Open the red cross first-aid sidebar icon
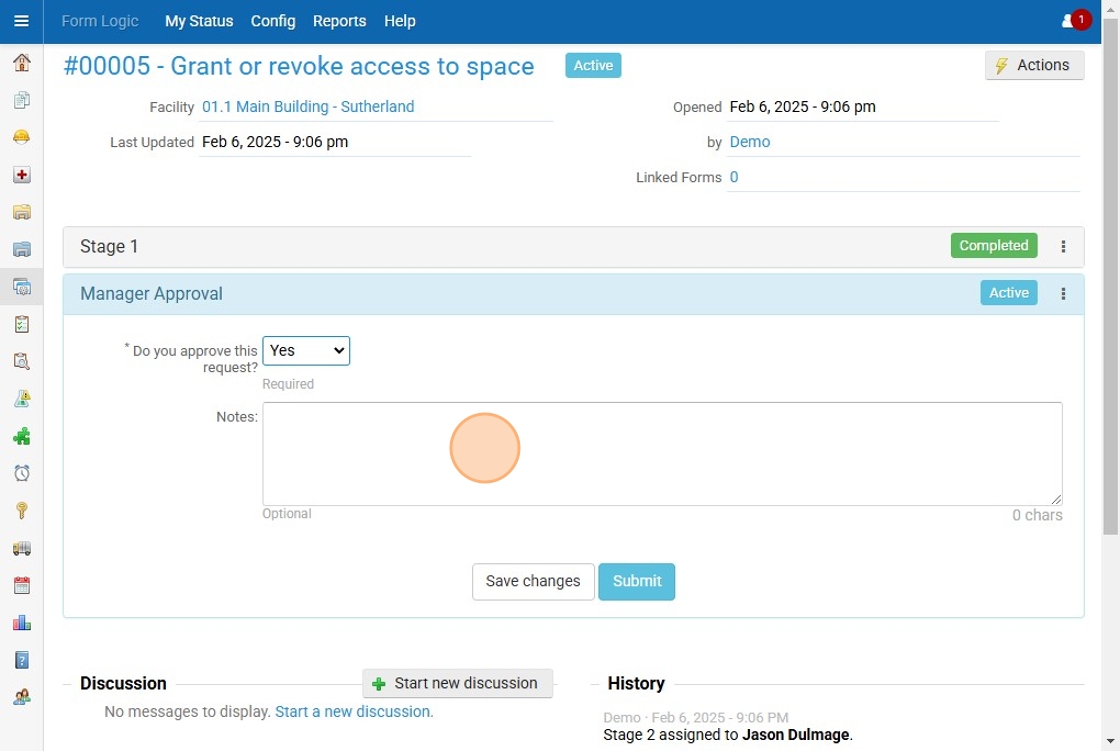This screenshot has width=1120, height=751. click(21, 174)
